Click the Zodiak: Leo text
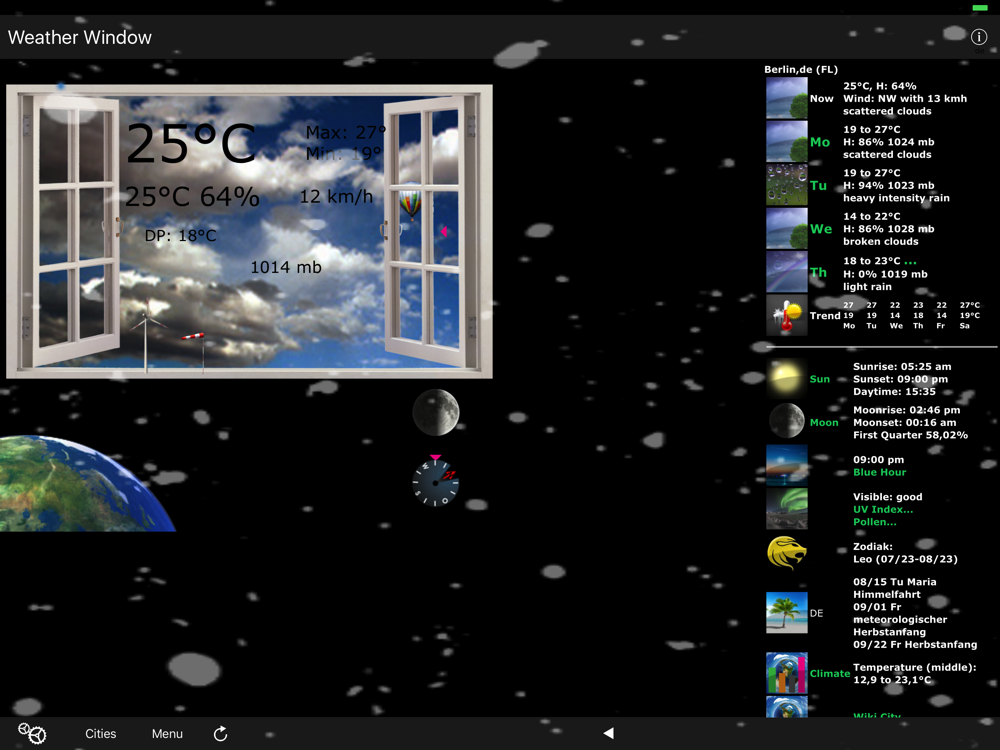Viewport: 1000px width, 750px height. (906, 553)
